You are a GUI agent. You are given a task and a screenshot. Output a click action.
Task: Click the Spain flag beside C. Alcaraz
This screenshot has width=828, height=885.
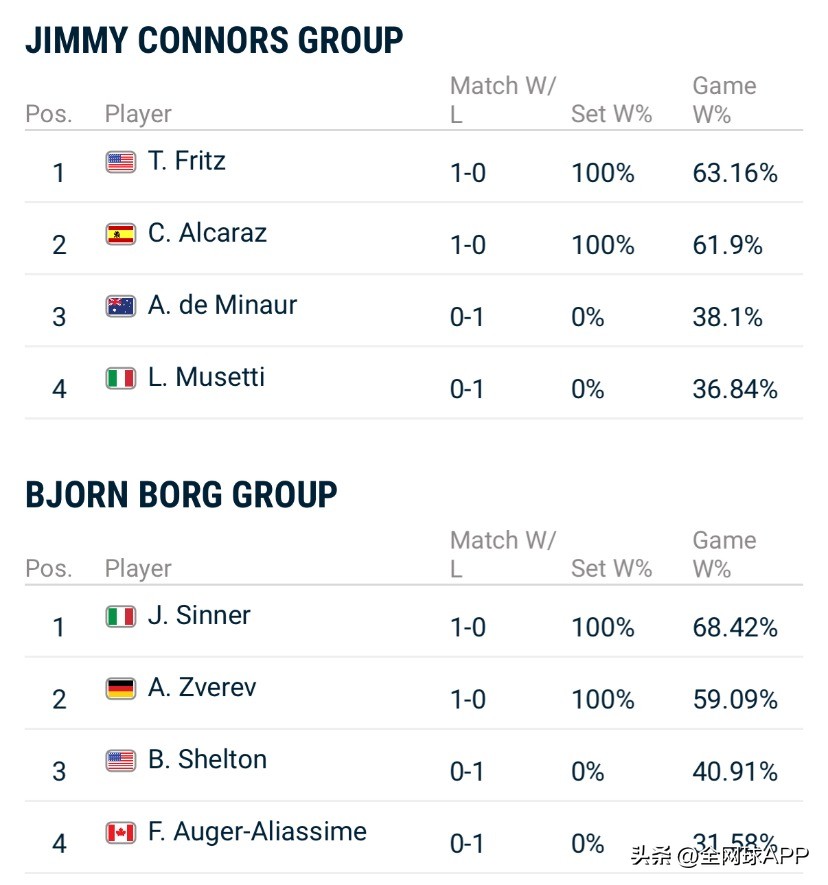point(120,234)
